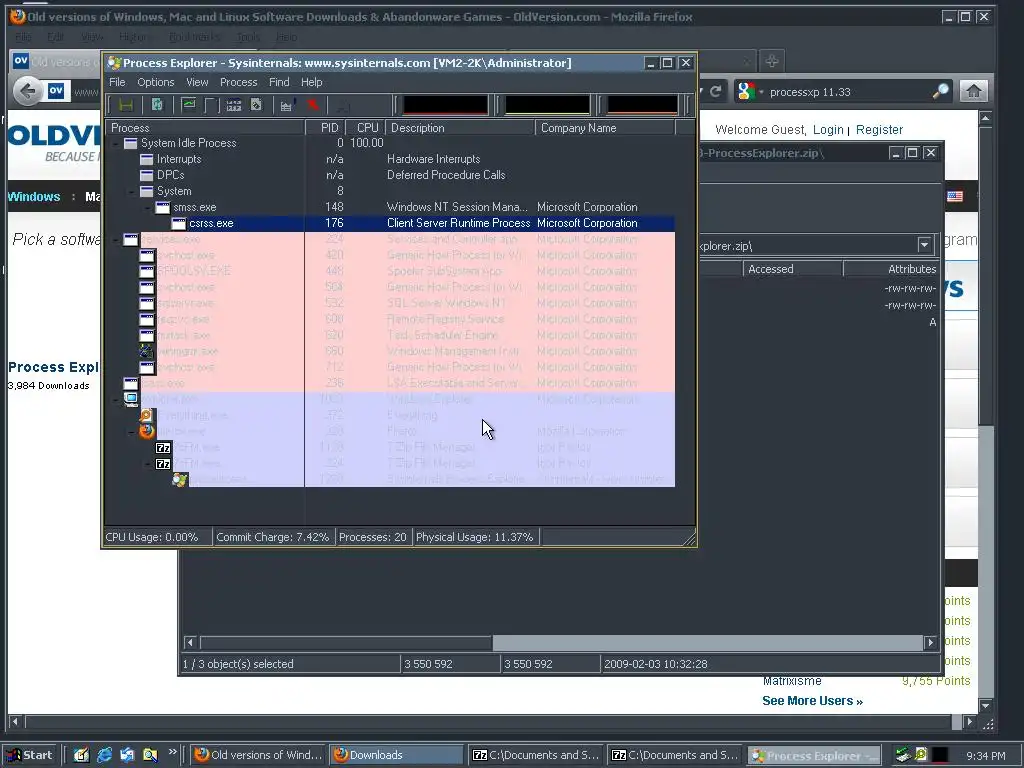Viewport: 1024px width, 768px height.
Task: Click the Start button on taskbar
Action: pyautogui.click(x=31, y=755)
